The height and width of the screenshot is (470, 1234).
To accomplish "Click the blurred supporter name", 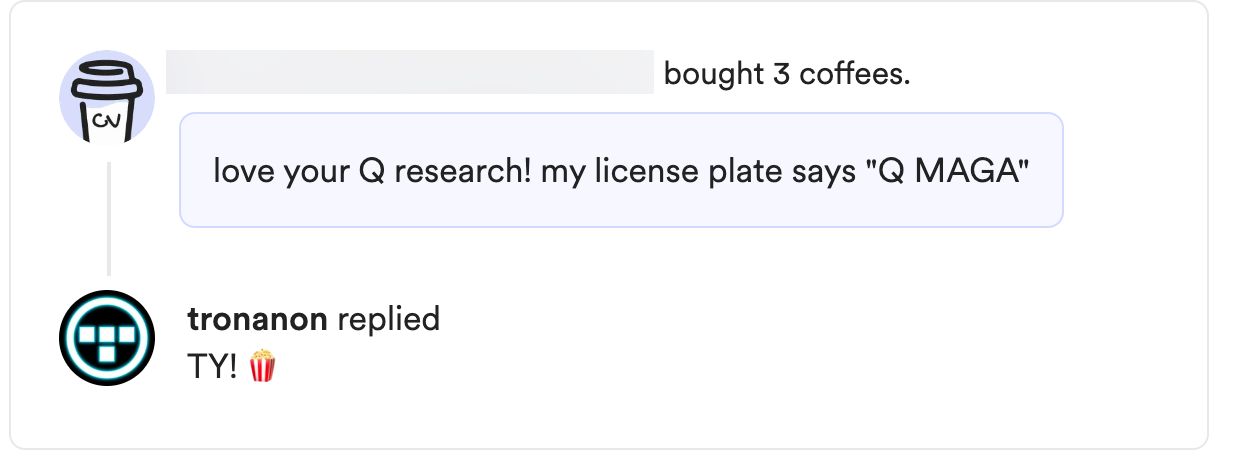I will (409, 73).
